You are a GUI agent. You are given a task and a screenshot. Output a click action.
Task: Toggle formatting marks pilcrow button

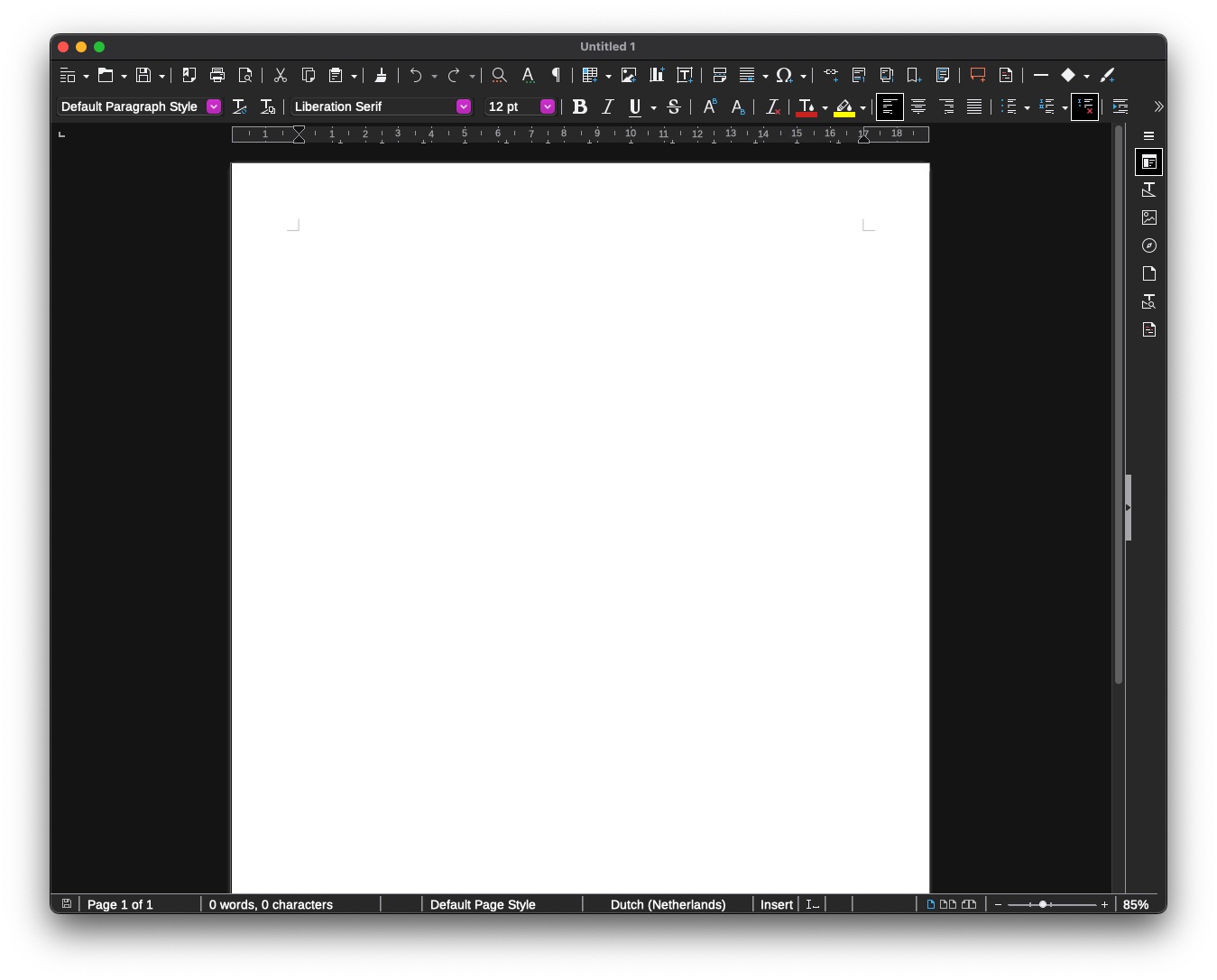click(556, 75)
